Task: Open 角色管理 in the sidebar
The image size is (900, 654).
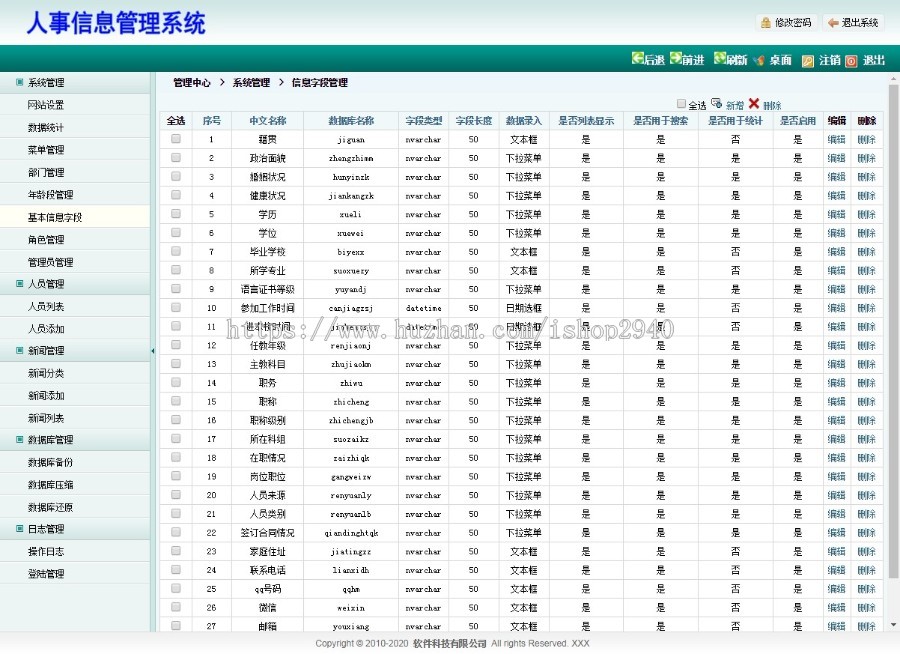Action: (x=46, y=240)
